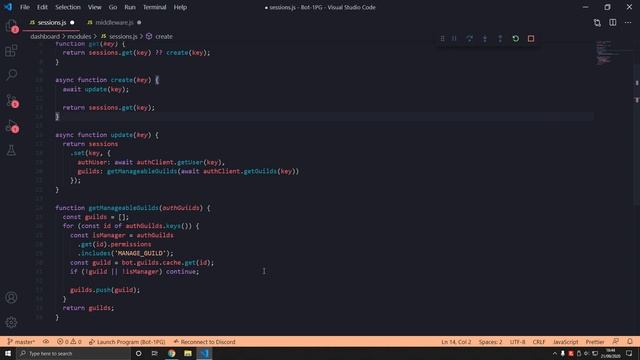Open the Testing flask icon
The height and width of the screenshot is (360, 640).
[11, 150]
